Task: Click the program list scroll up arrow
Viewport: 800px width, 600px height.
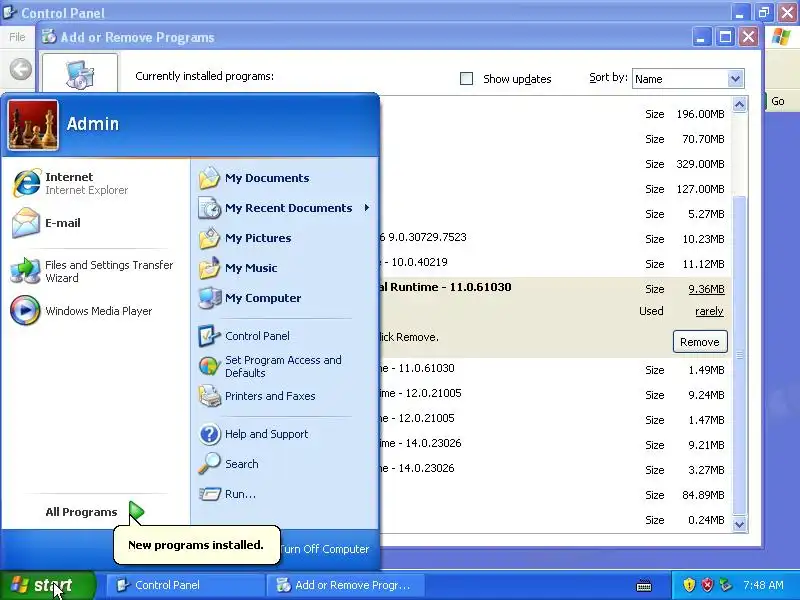Action: click(739, 105)
